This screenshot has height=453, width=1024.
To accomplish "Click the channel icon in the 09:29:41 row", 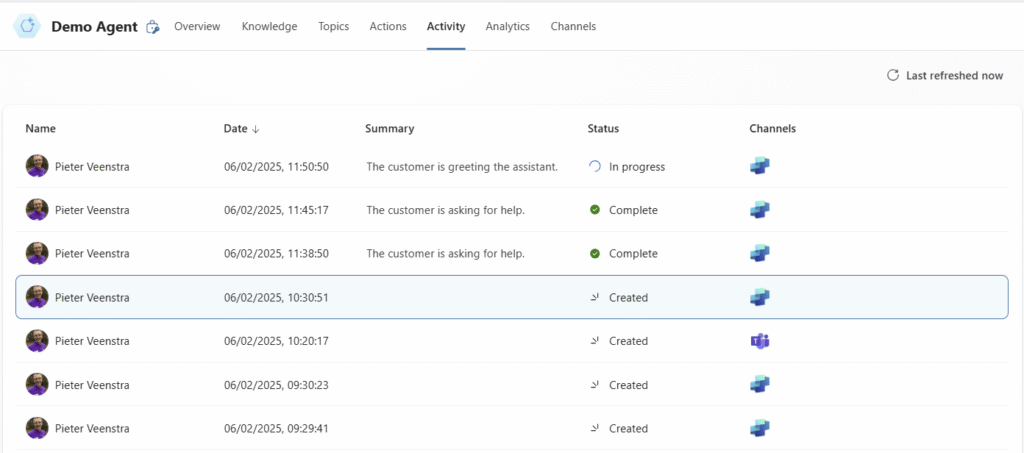I will (x=760, y=428).
